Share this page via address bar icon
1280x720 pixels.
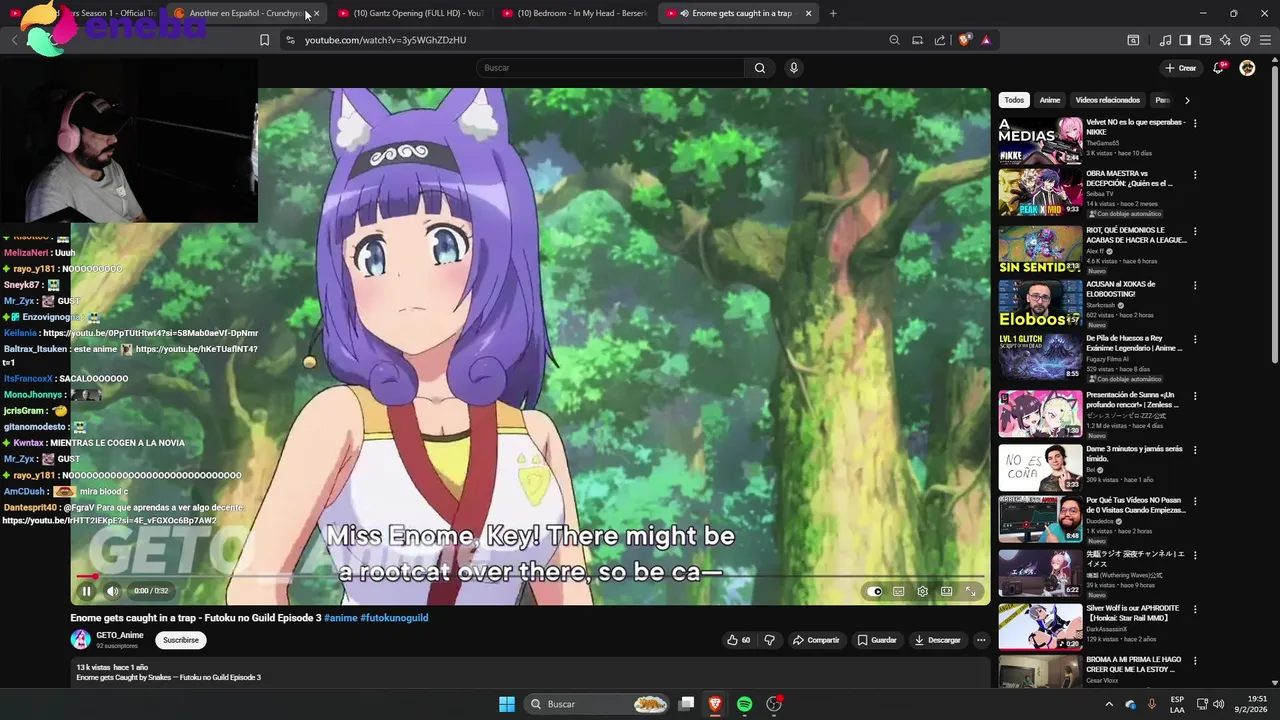[940, 40]
